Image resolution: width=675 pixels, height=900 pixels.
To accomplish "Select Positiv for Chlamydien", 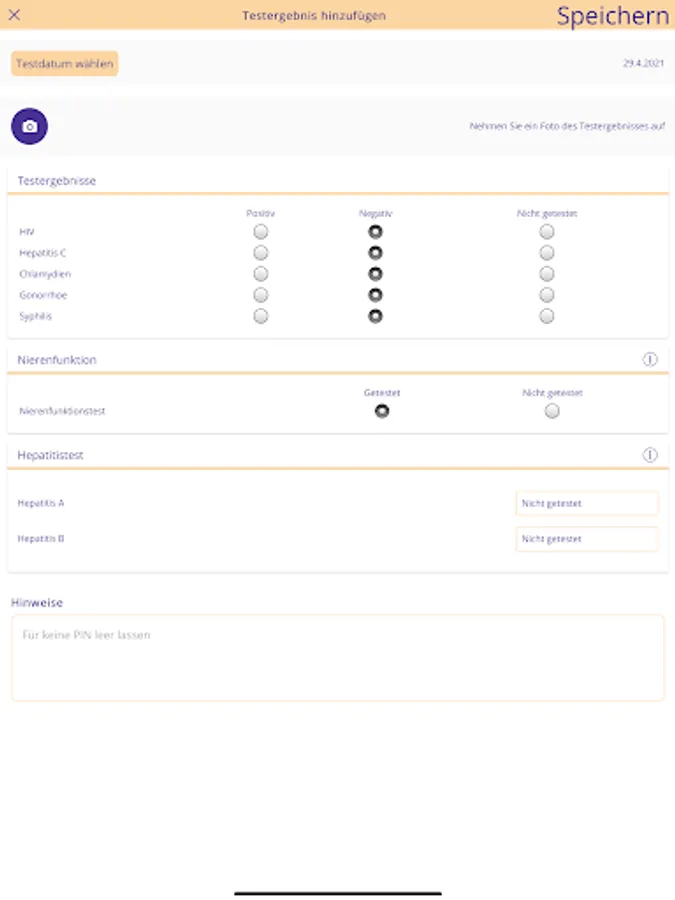I will click(x=261, y=274).
